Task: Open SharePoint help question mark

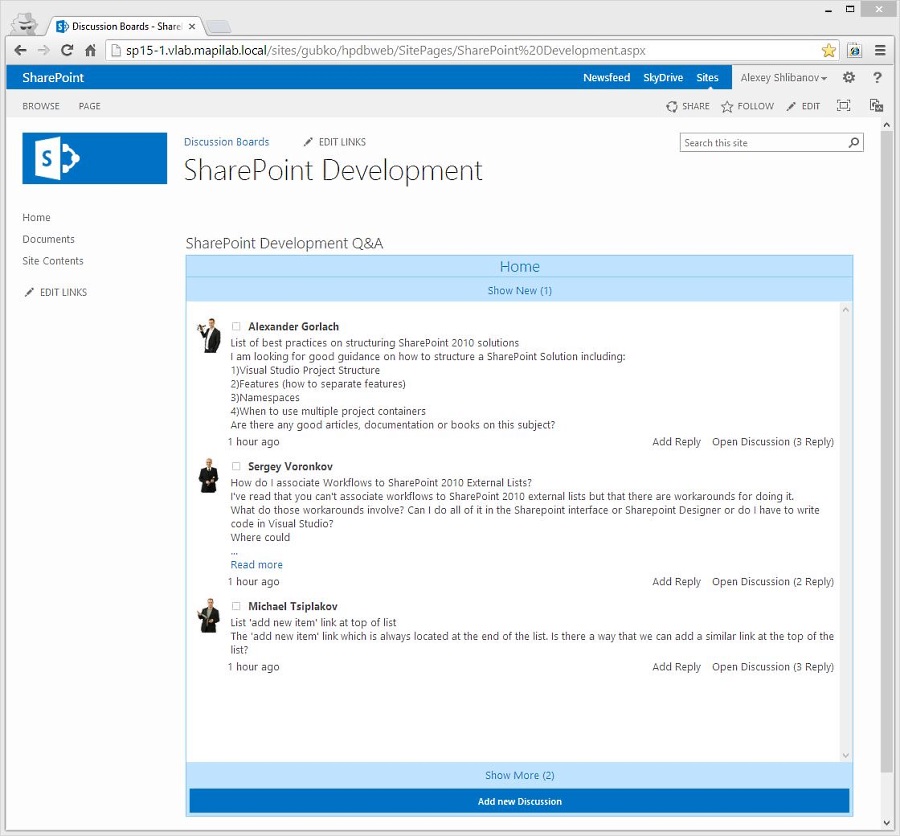Action: [877, 77]
